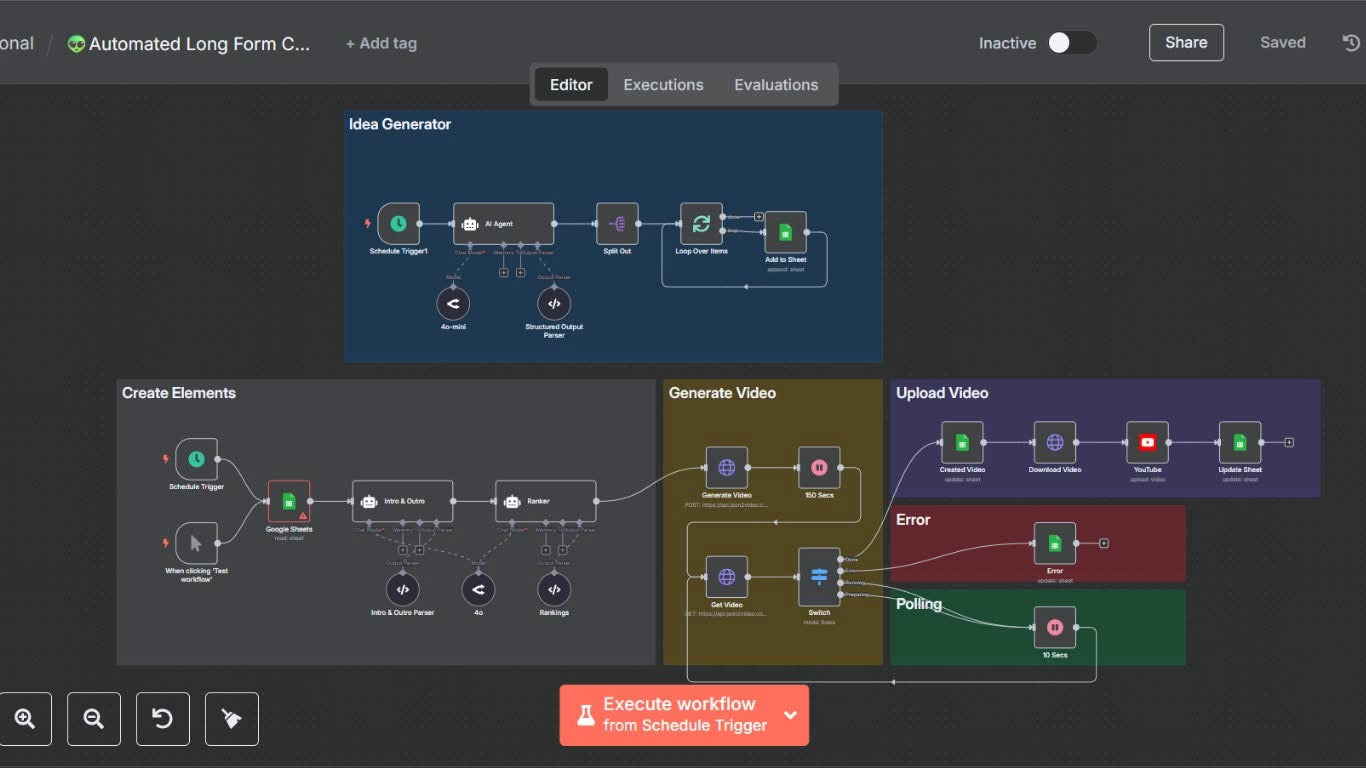The height and width of the screenshot is (768, 1366).
Task: Click the + Add tag link
Action: click(x=381, y=44)
